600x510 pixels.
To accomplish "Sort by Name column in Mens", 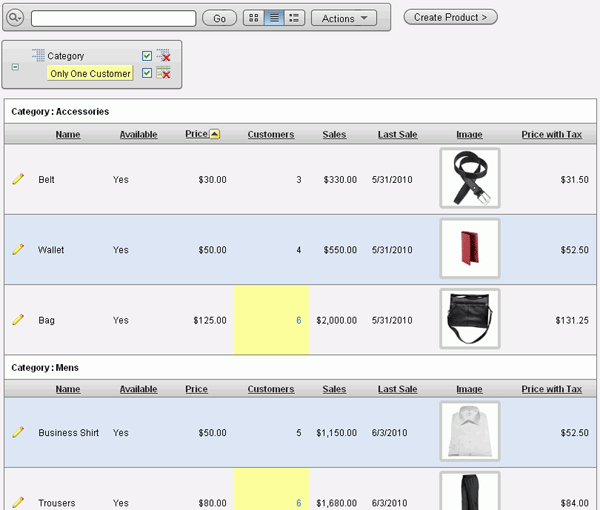I will pos(68,389).
